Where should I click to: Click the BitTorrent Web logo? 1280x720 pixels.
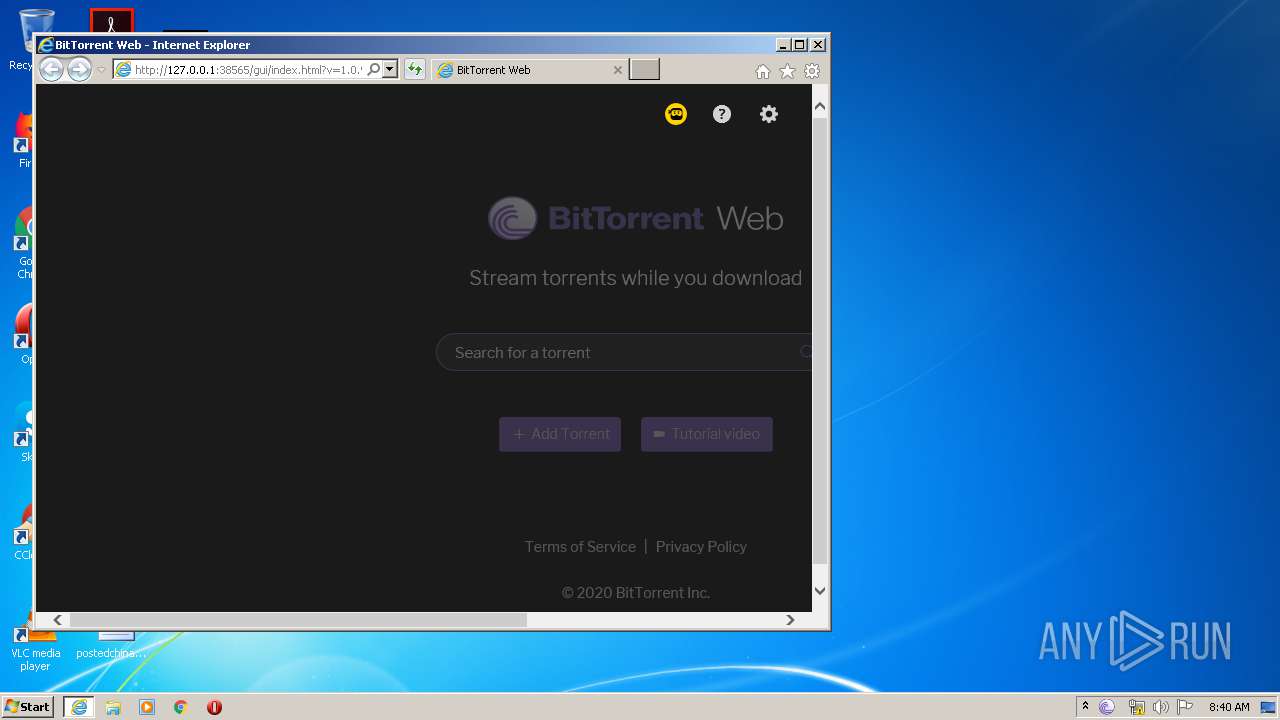pos(635,218)
